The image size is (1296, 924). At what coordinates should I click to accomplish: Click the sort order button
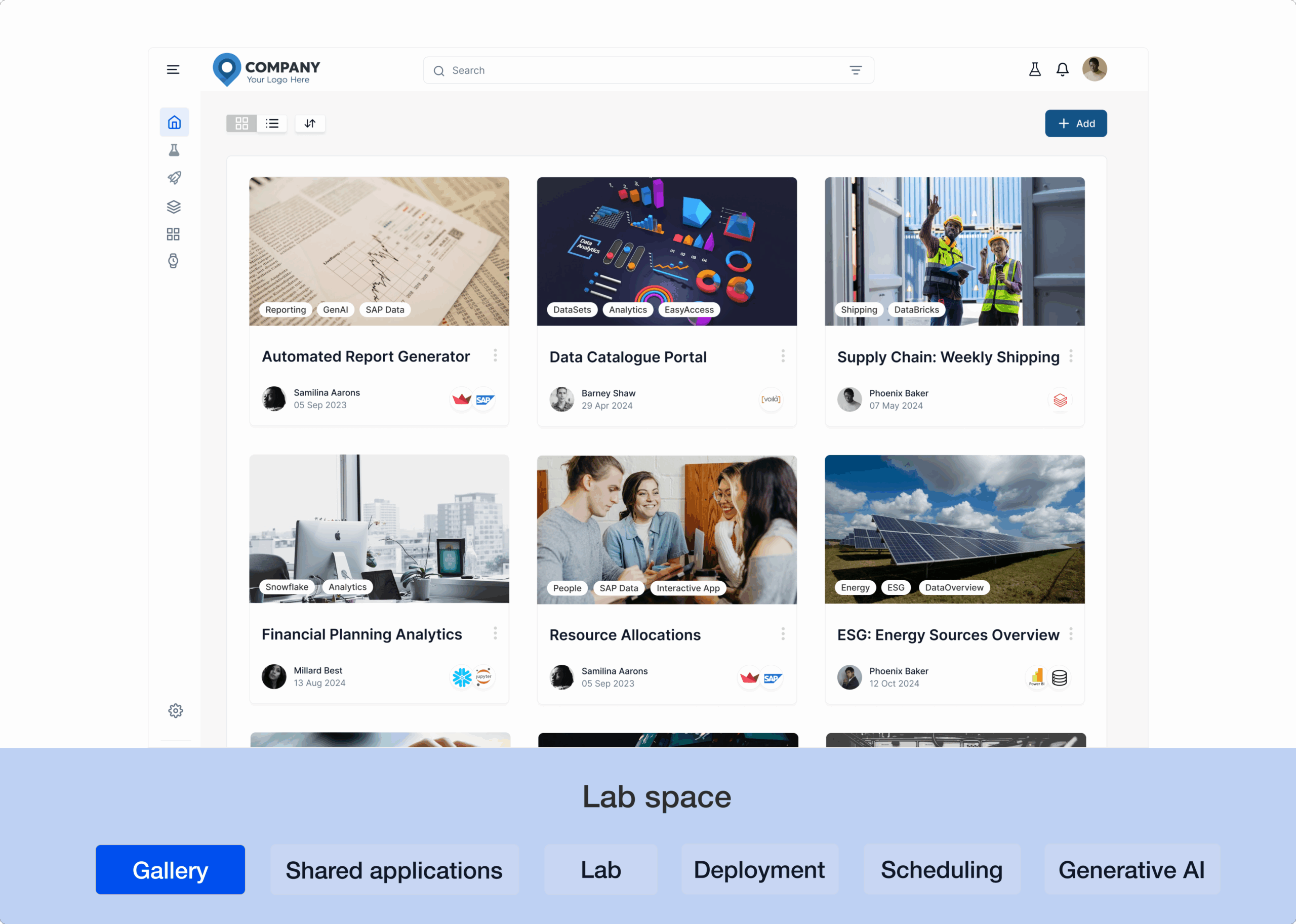[310, 123]
